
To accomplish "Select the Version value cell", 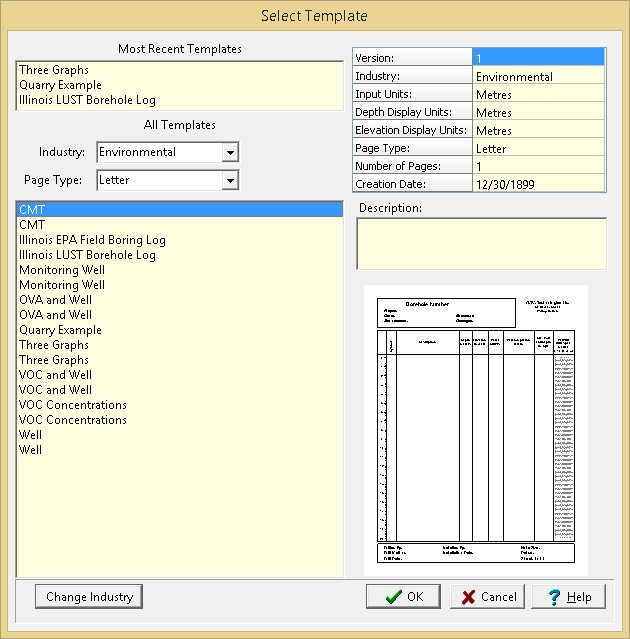I will pos(538,58).
